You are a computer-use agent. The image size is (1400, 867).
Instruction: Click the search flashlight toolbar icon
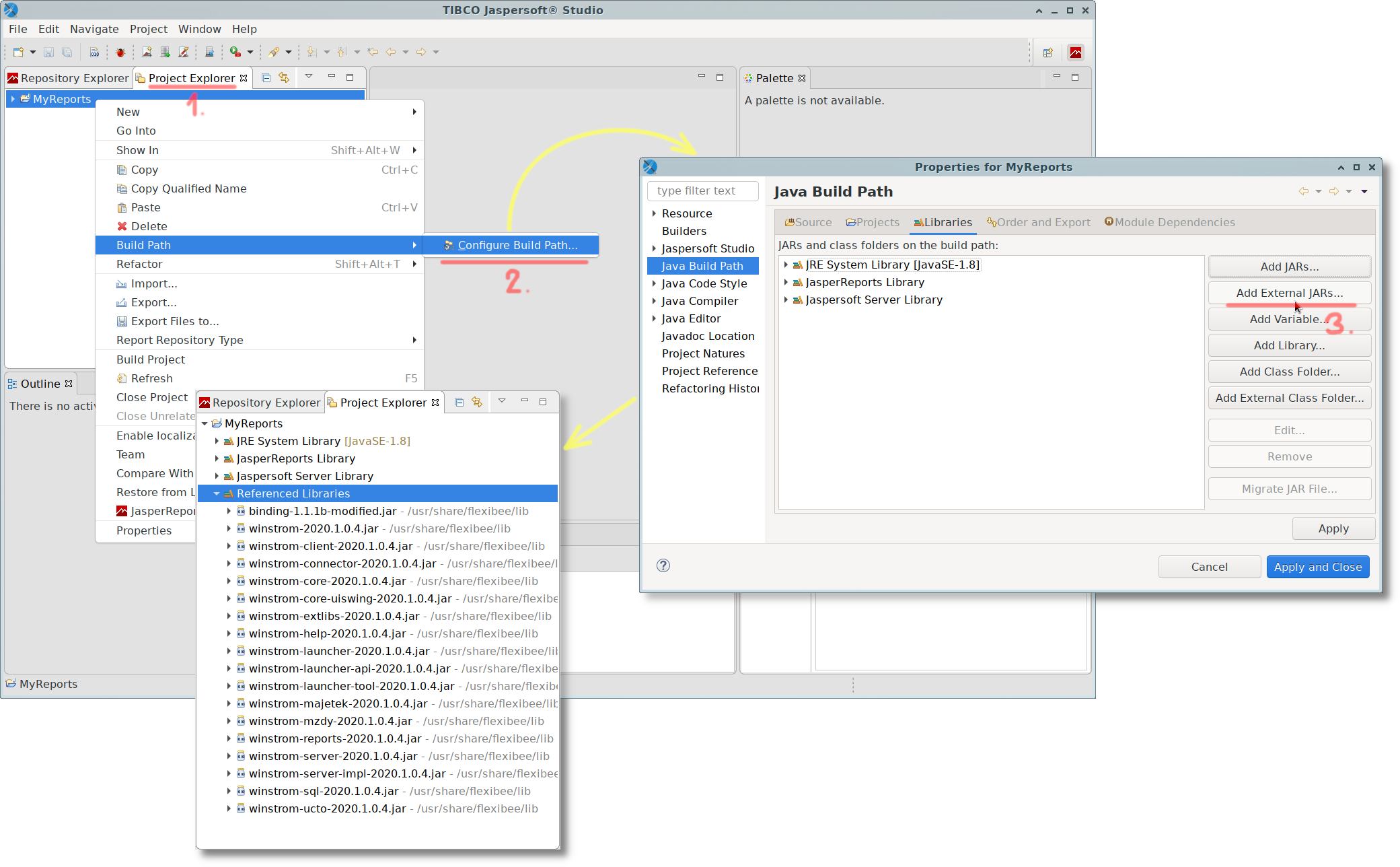274,52
